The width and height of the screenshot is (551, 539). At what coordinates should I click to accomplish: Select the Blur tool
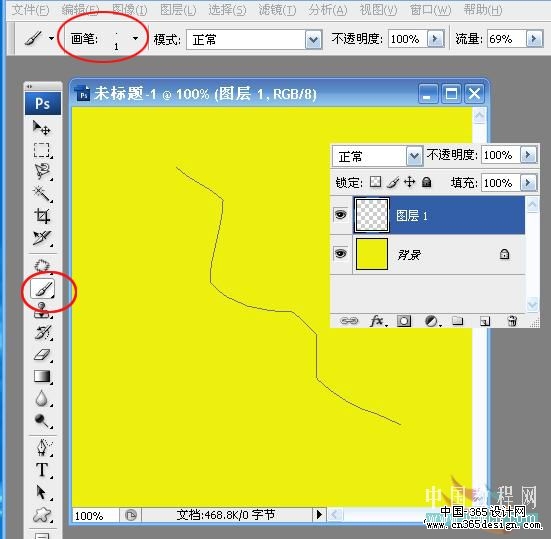click(x=42, y=398)
